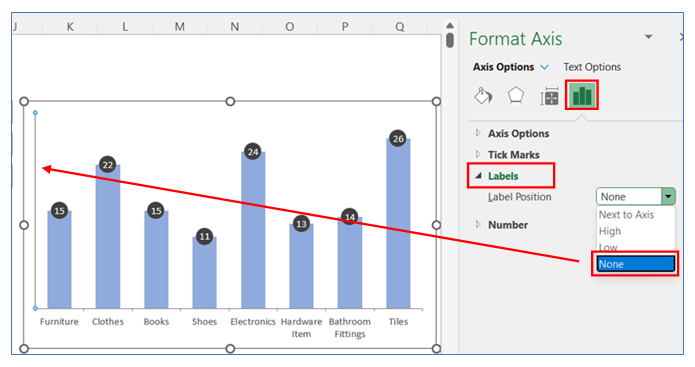This screenshot has width=695, height=367.
Task: Click the Furniture axis label
Action: click(x=59, y=322)
